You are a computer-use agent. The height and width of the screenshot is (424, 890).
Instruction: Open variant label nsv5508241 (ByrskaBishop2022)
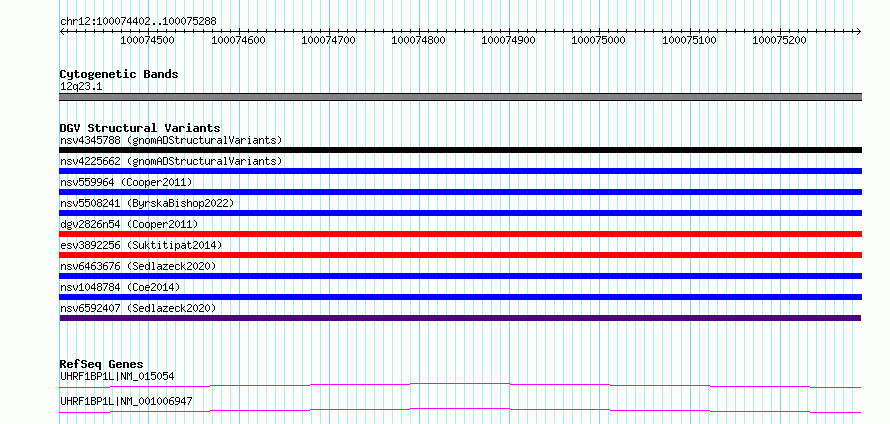(x=146, y=203)
